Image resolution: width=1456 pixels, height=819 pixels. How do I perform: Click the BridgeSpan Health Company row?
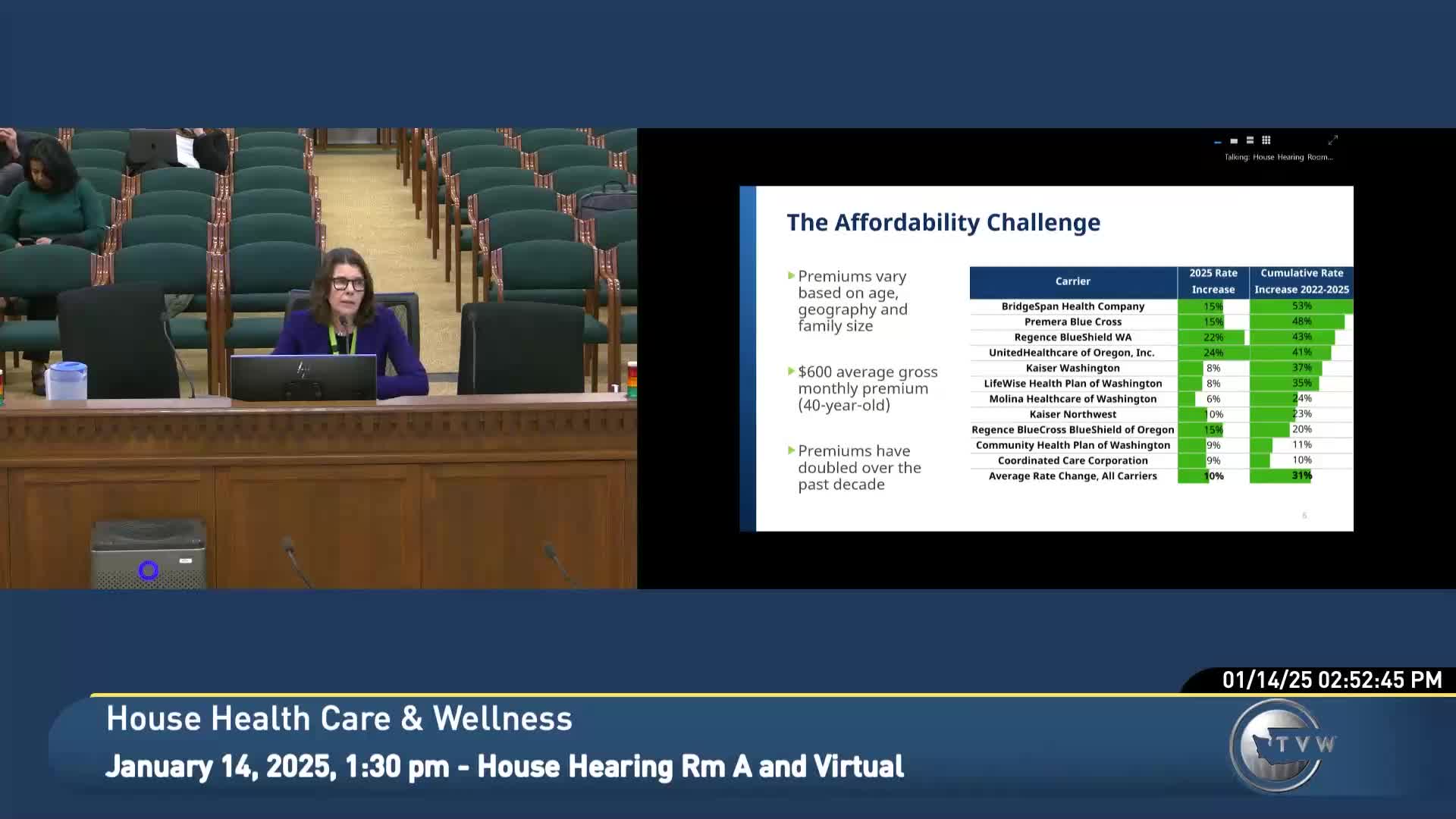click(x=1072, y=306)
